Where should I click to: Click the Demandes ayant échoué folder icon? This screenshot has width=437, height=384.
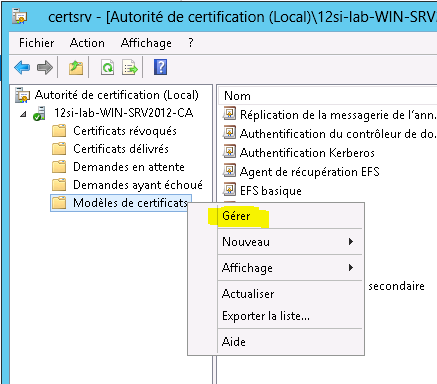(59, 185)
